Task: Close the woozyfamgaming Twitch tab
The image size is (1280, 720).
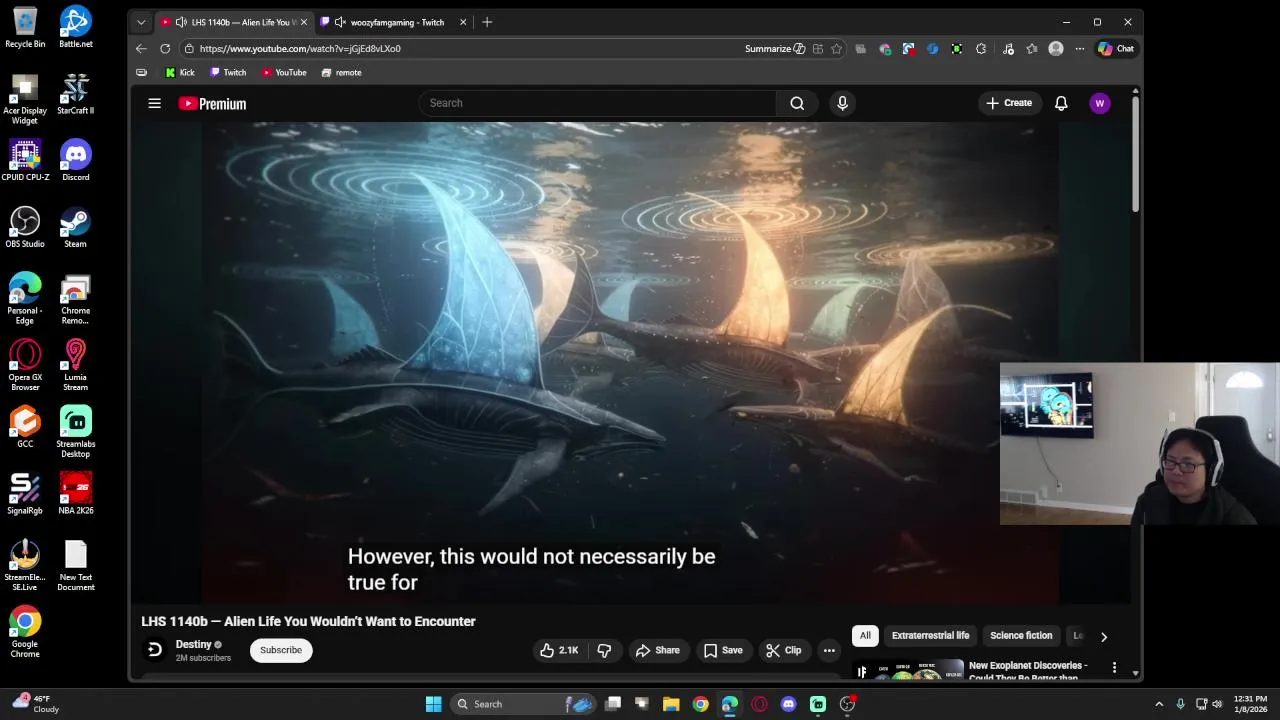Action: click(x=463, y=22)
